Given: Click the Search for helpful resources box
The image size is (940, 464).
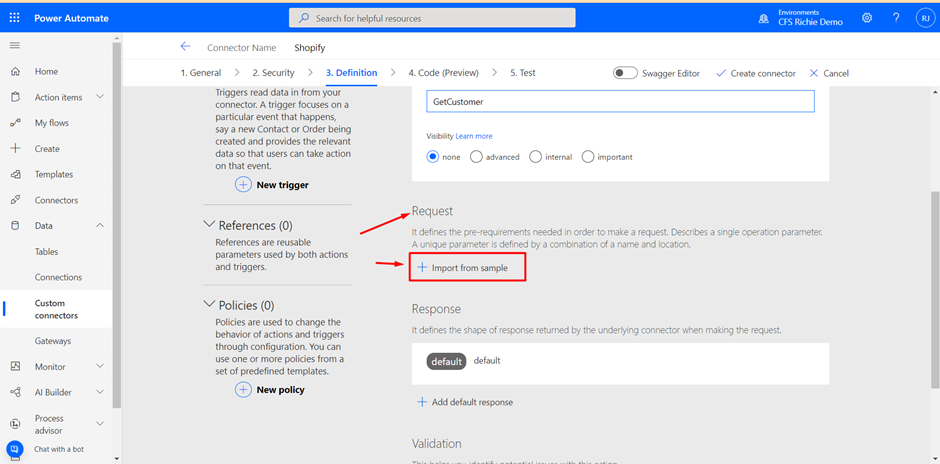Looking at the screenshot, I should [432, 18].
